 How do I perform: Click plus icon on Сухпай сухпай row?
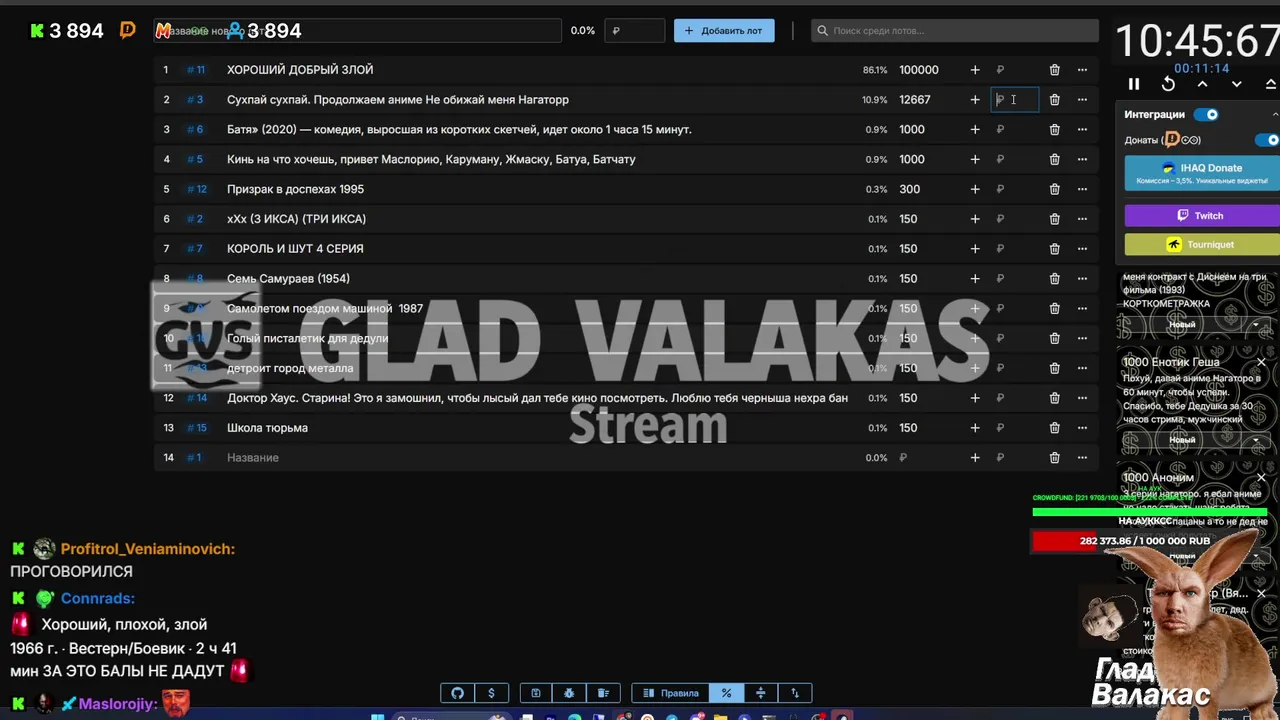click(975, 100)
